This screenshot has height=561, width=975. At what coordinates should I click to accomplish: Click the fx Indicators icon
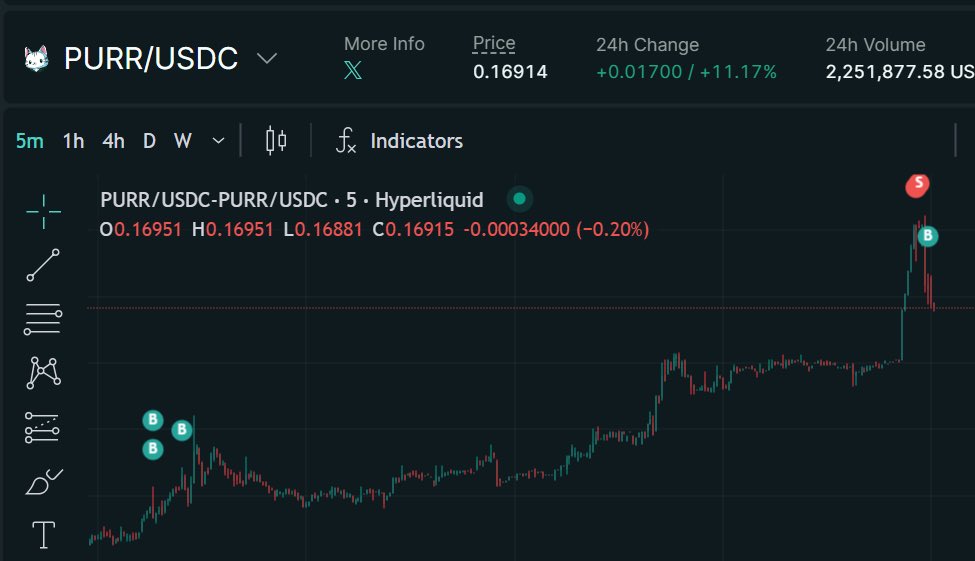point(346,141)
